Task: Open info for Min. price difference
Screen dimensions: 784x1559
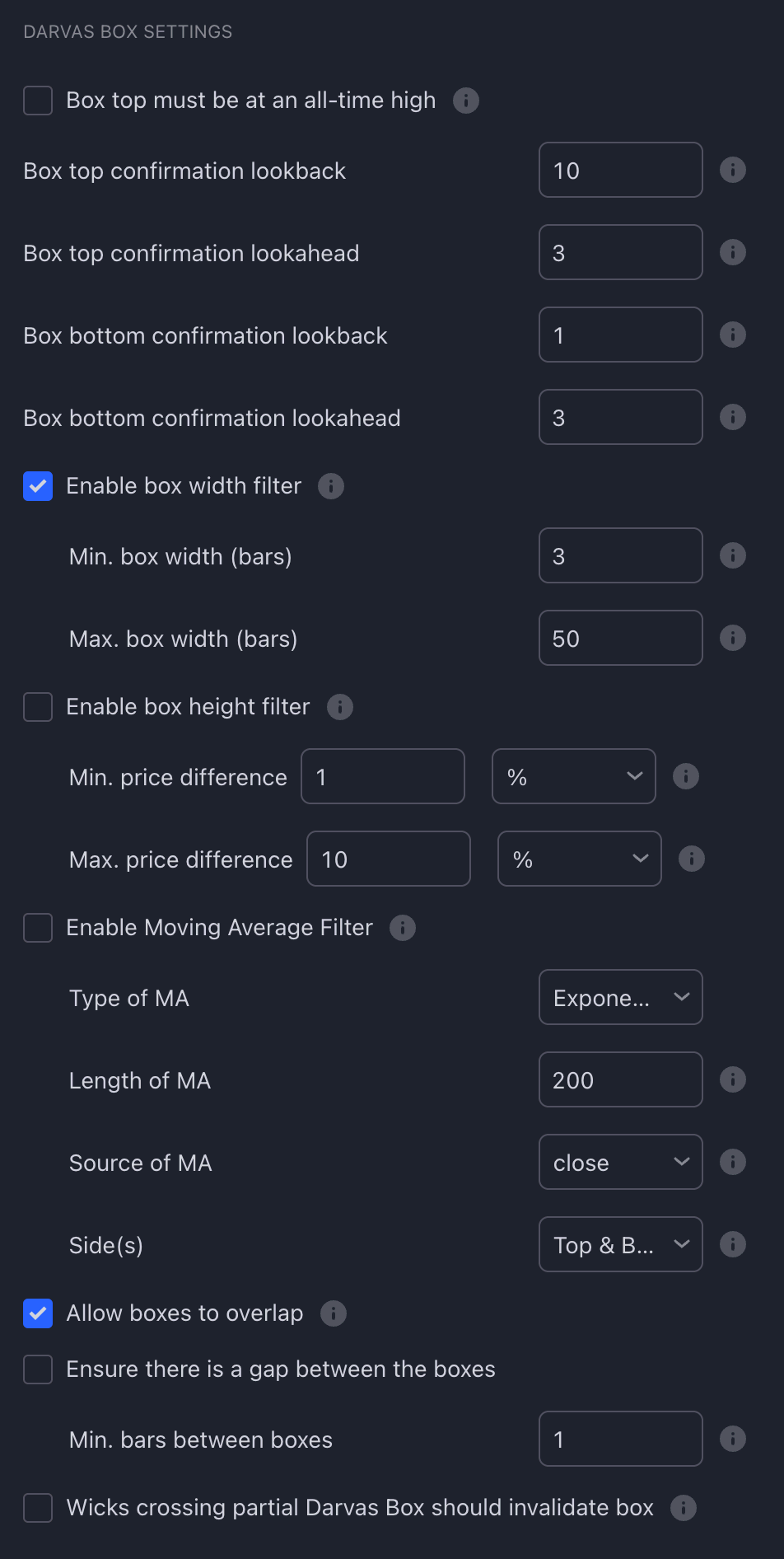Action: click(x=685, y=776)
